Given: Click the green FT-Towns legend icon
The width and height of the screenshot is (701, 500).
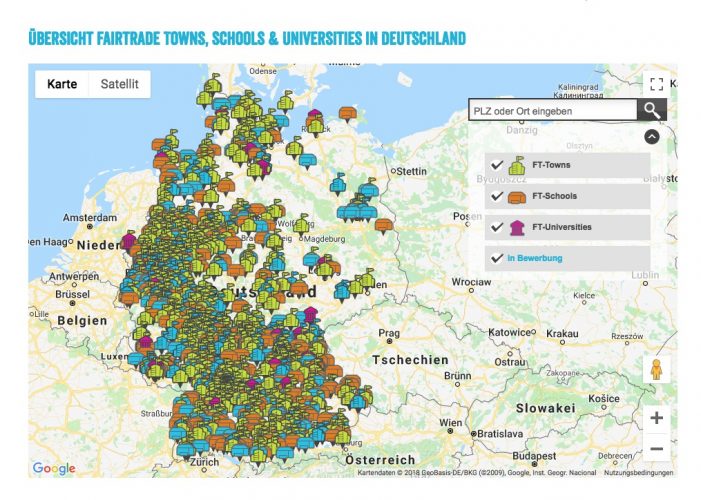Looking at the screenshot, I should click(x=517, y=165).
